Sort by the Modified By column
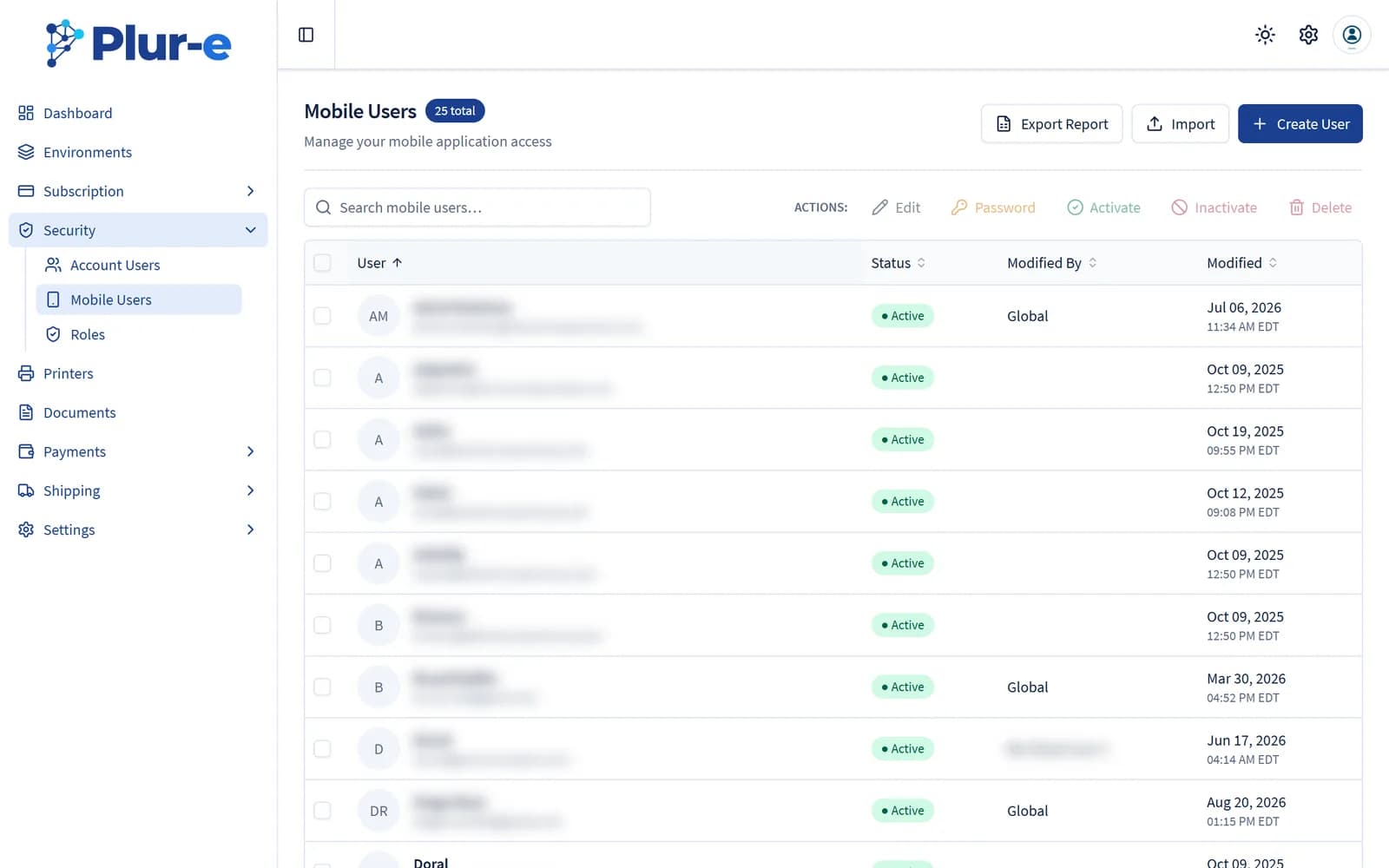The image size is (1389, 868). [1052, 263]
